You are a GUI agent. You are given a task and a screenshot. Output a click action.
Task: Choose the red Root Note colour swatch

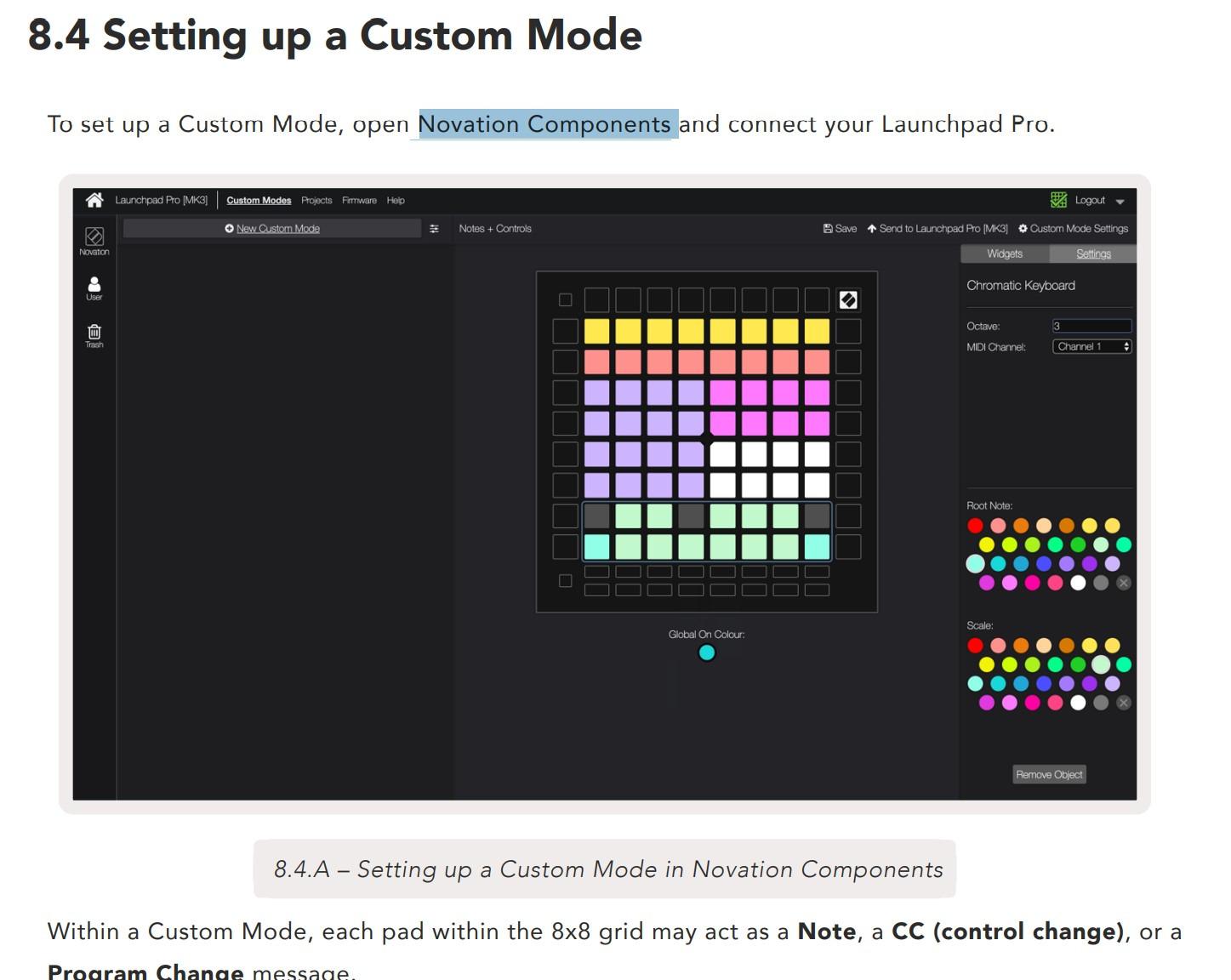975,526
